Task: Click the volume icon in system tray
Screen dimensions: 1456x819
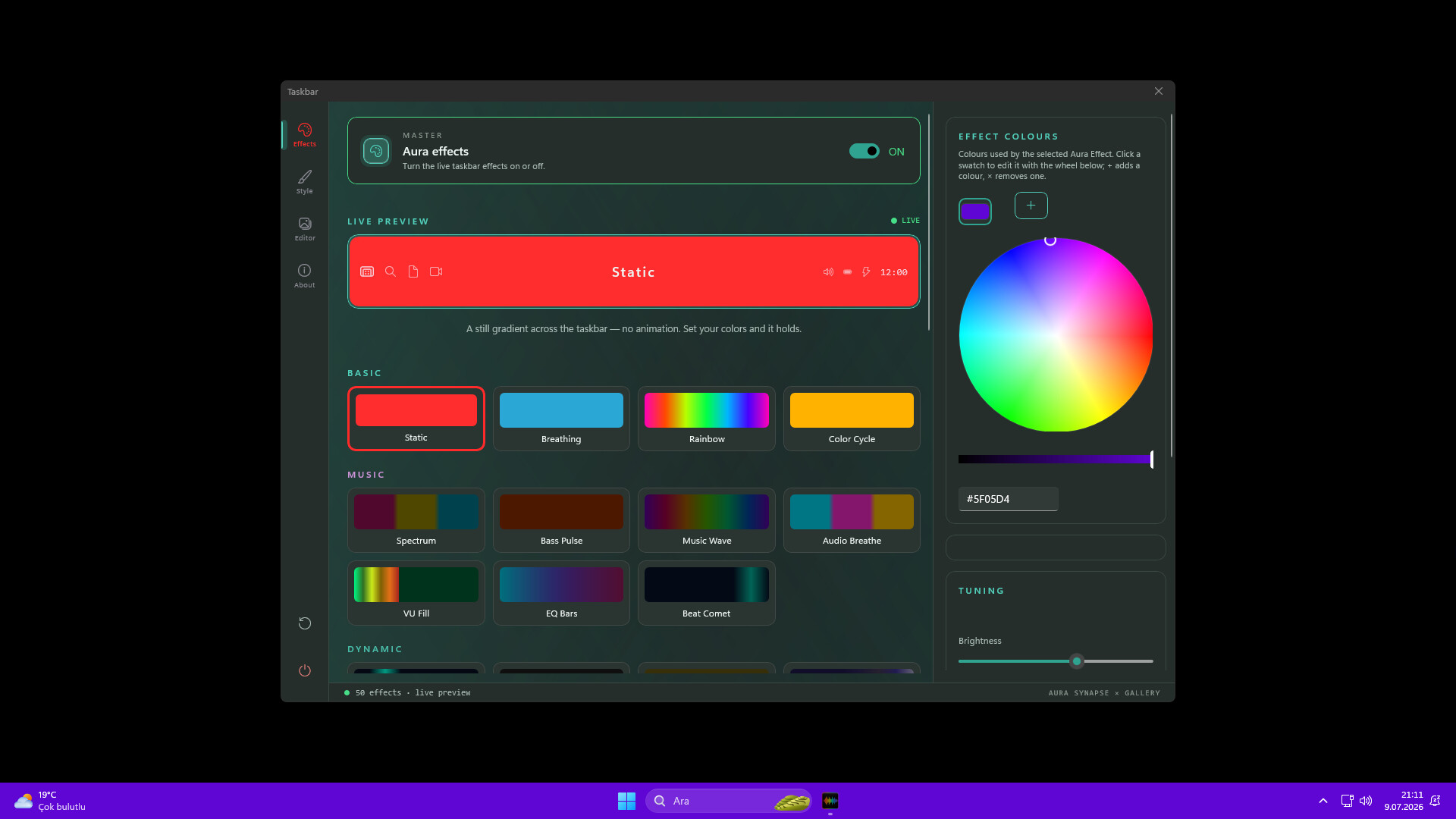Action: [1366, 801]
